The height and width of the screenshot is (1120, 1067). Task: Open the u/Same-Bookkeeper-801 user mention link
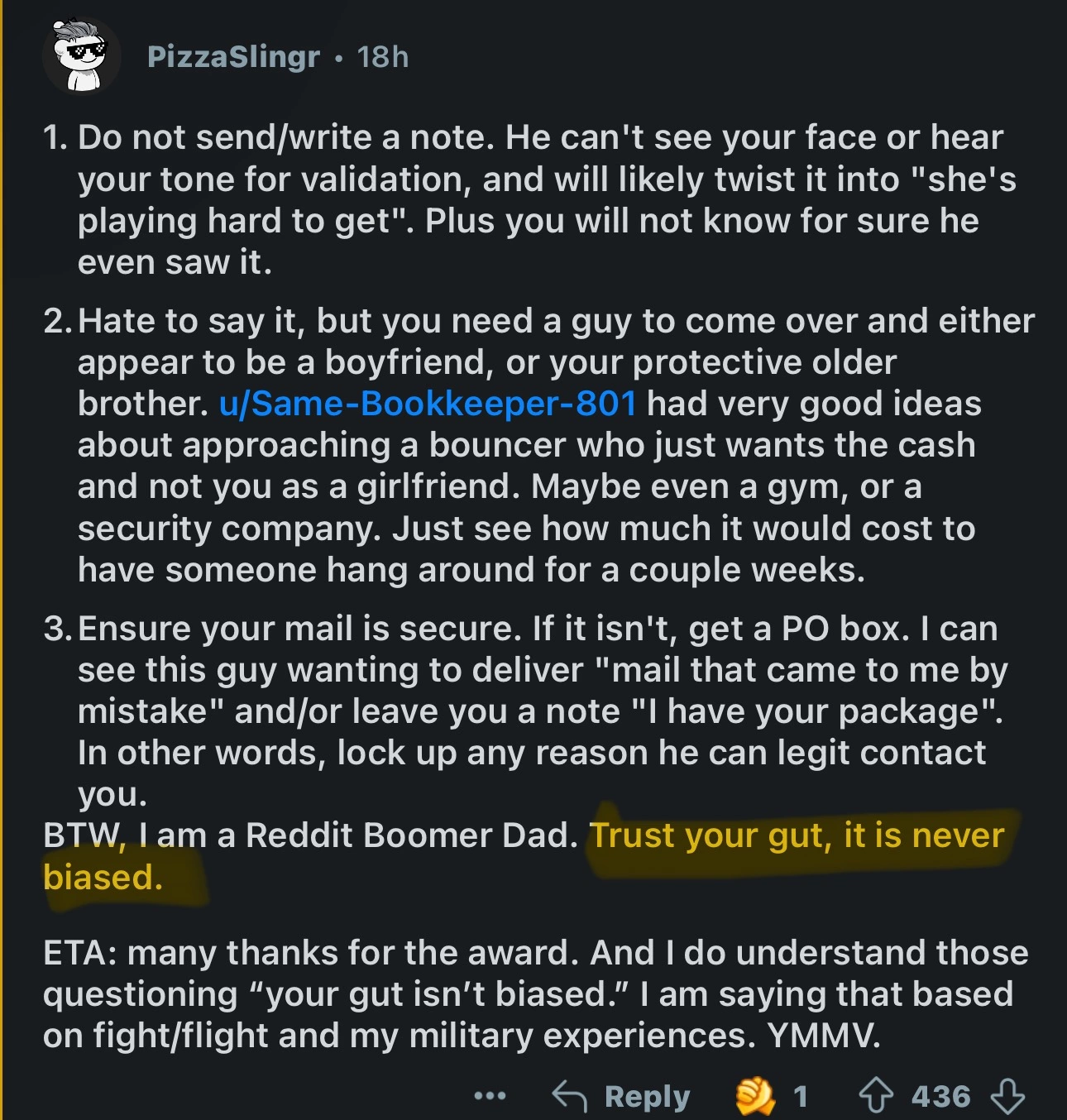tap(428, 404)
